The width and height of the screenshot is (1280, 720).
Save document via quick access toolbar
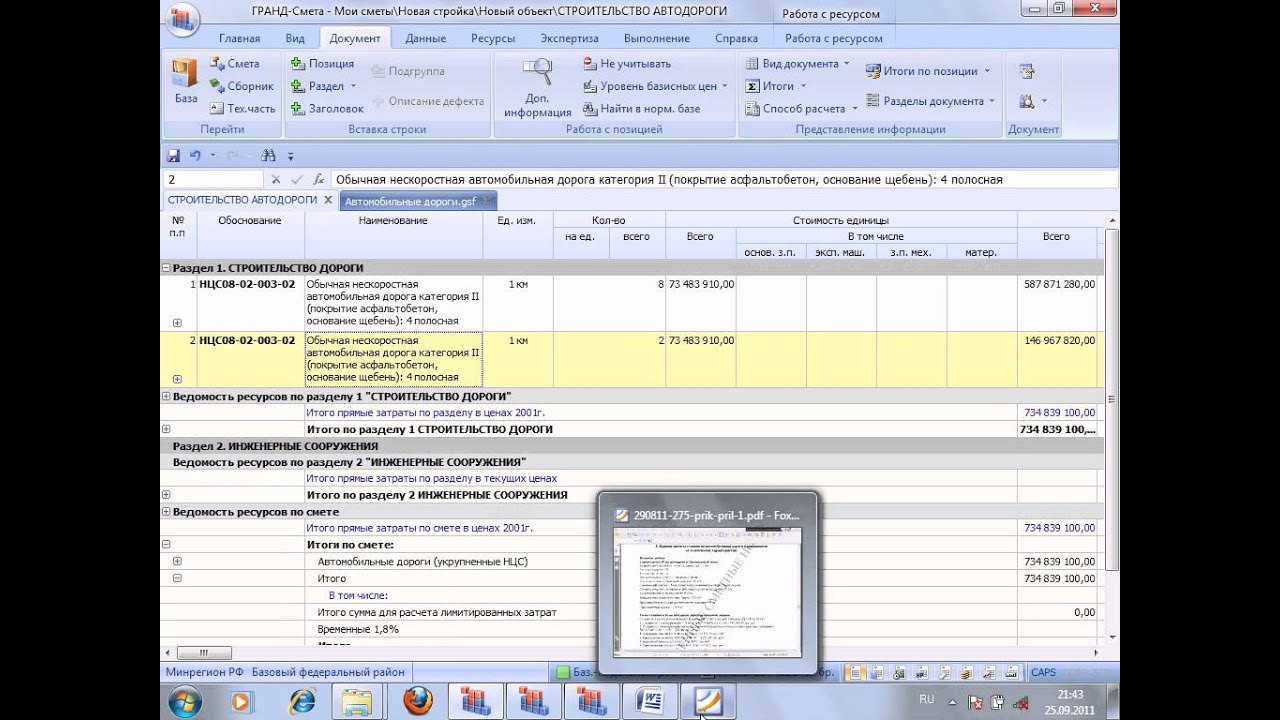[x=173, y=156]
